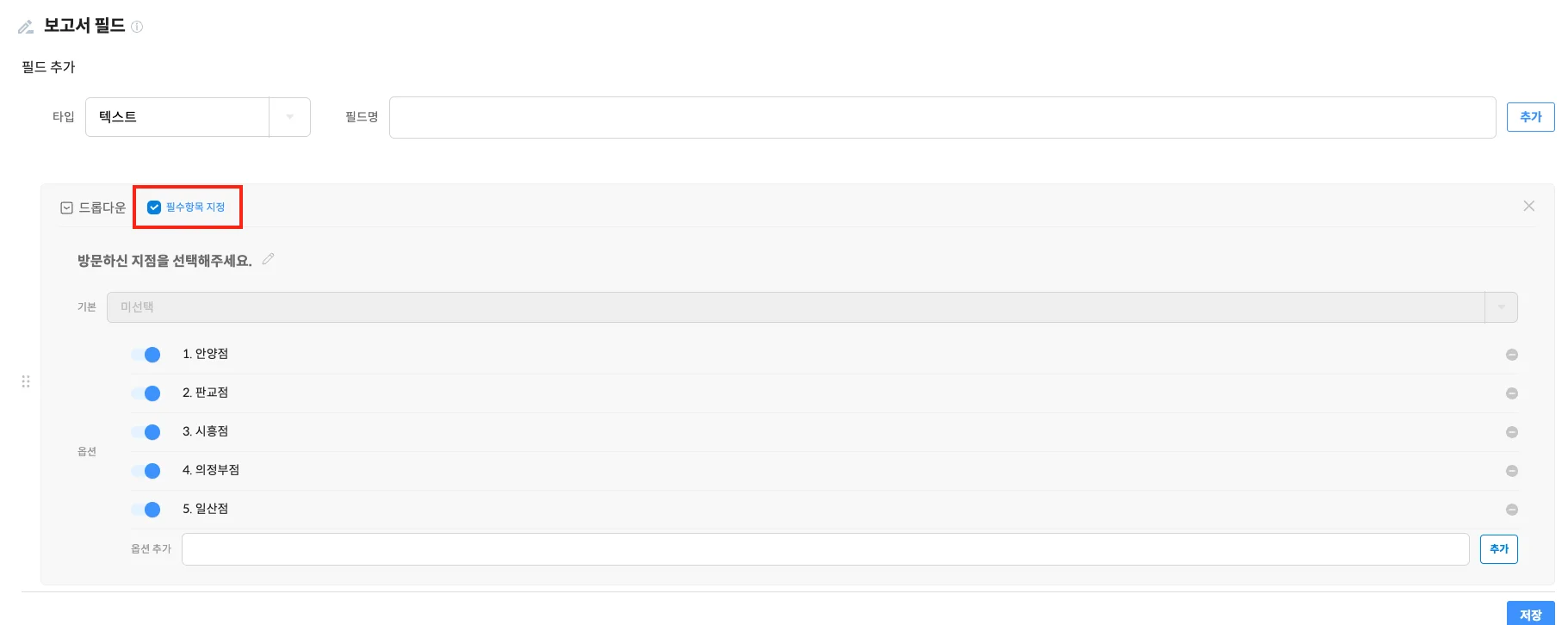Image resolution: width=1568 pixels, height=625 pixels.
Task: Disable the 시흥점 option switch
Action: [146, 432]
